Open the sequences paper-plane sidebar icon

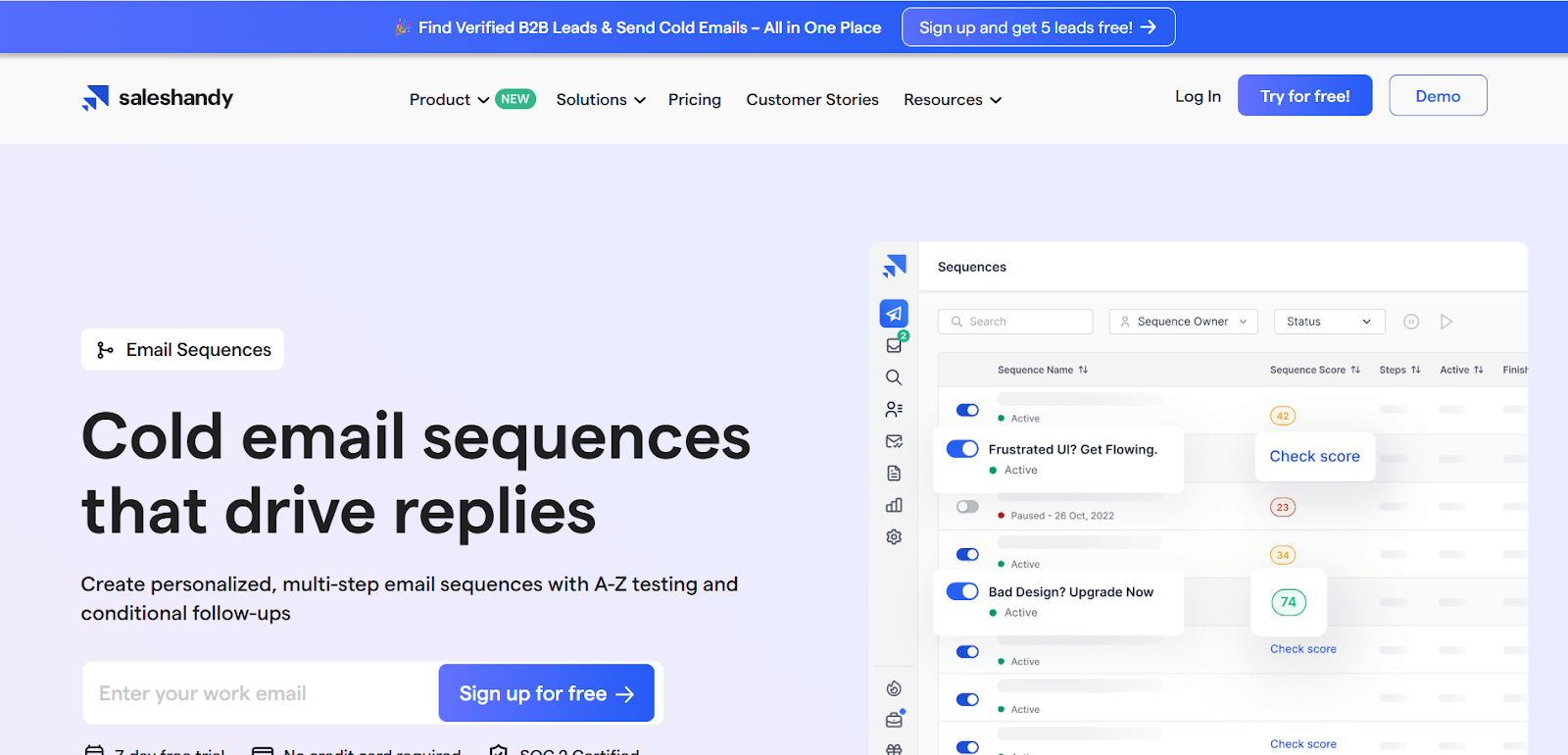click(894, 314)
